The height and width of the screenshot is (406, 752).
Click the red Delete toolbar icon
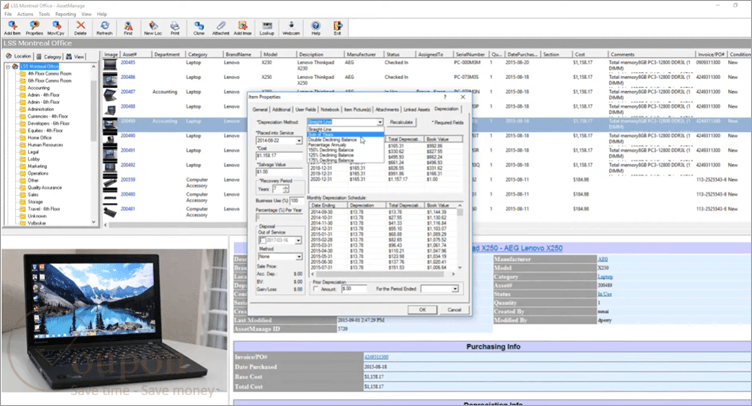point(81,28)
